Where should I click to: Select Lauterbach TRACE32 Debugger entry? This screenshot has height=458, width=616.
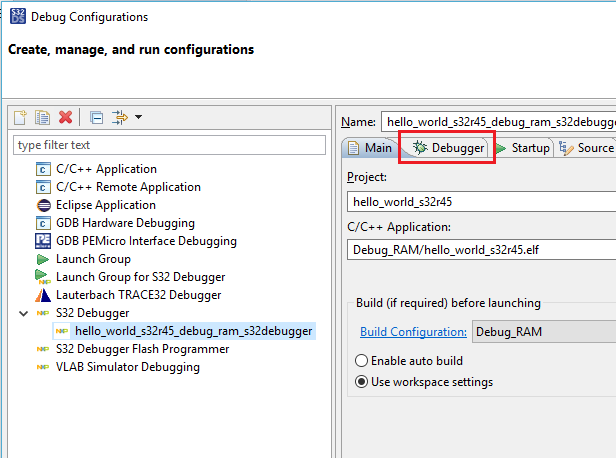click(x=138, y=295)
